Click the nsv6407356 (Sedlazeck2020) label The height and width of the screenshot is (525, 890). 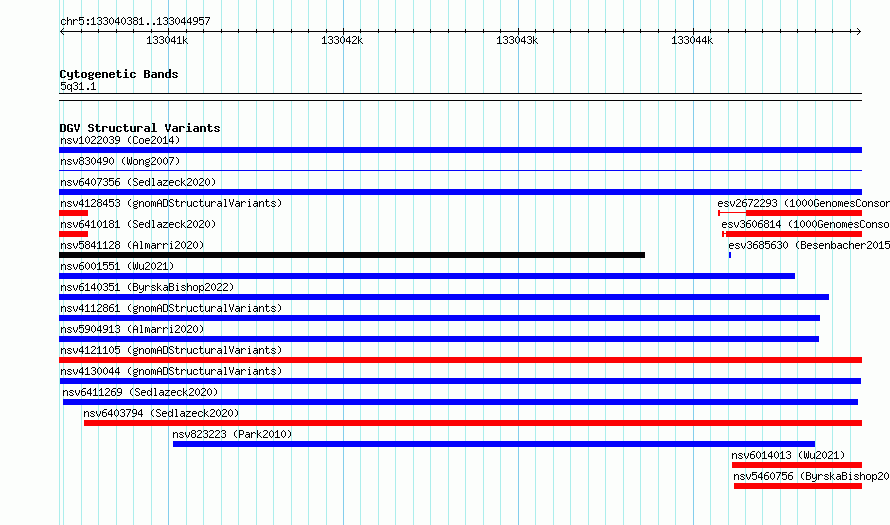(x=138, y=182)
